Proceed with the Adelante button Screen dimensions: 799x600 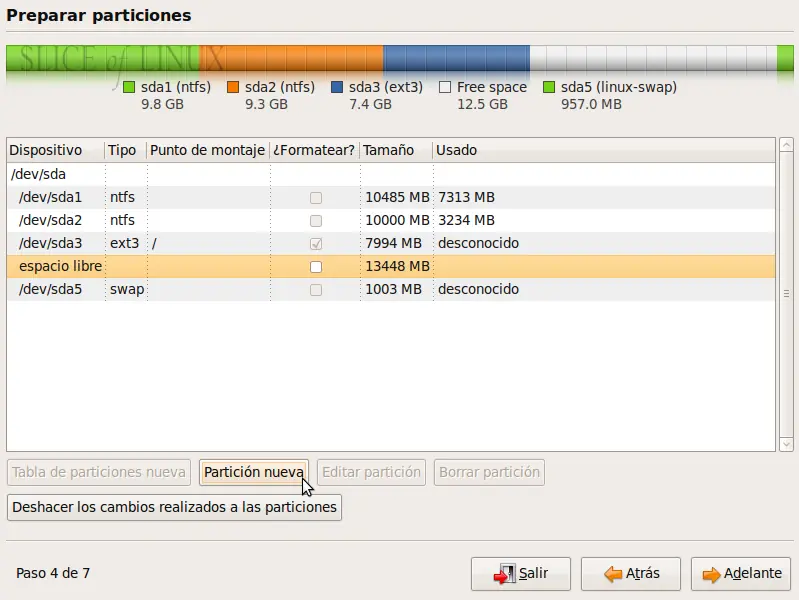[x=741, y=574]
